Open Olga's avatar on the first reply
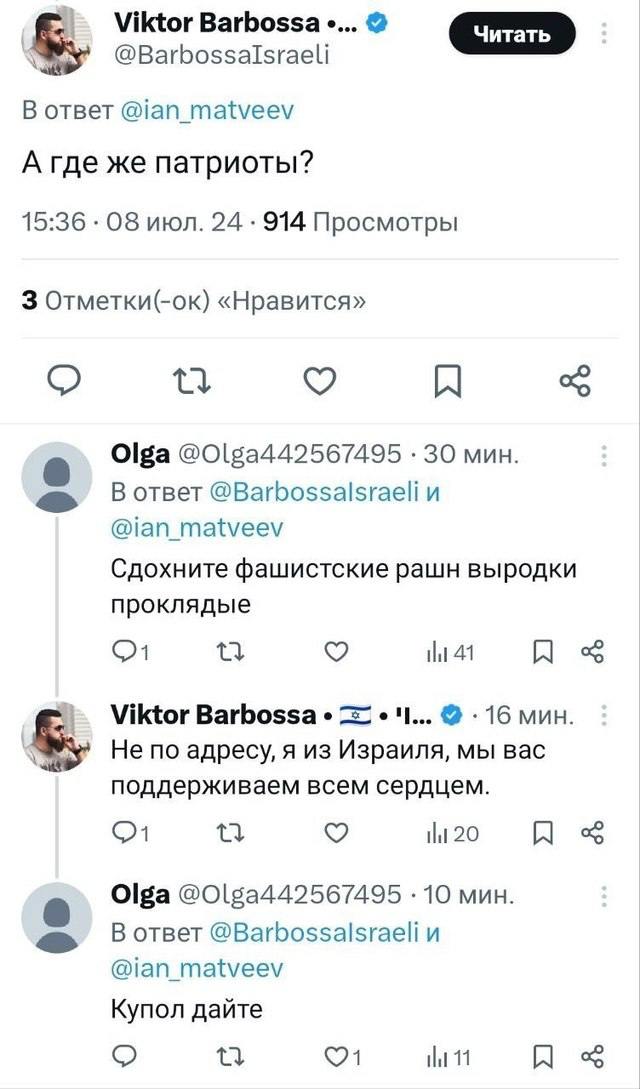Image resolution: width=640 pixels, height=1089 pixels. tap(57, 477)
